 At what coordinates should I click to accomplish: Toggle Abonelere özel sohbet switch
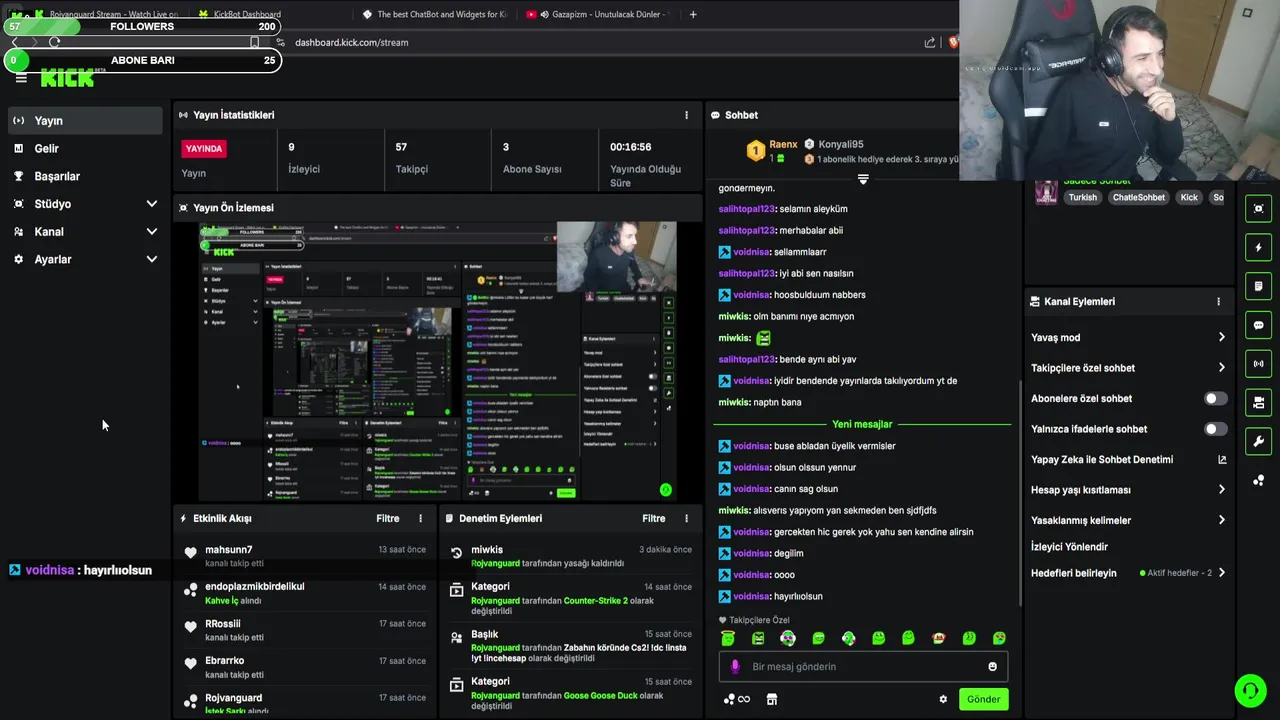pyautogui.click(x=1215, y=399)
